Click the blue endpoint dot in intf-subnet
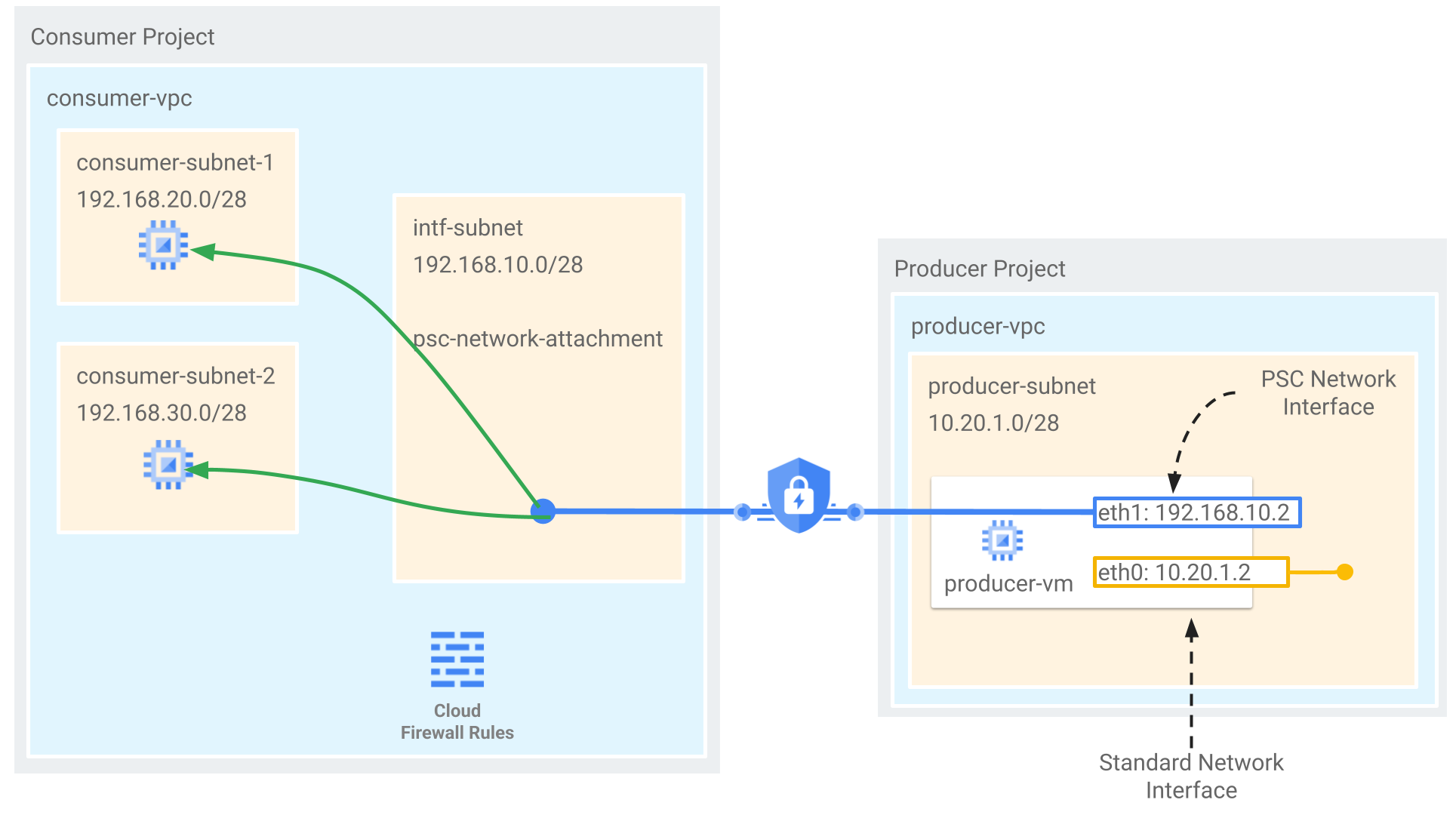This screenshot has height=818, width=1456. click(x=543, y=511)
